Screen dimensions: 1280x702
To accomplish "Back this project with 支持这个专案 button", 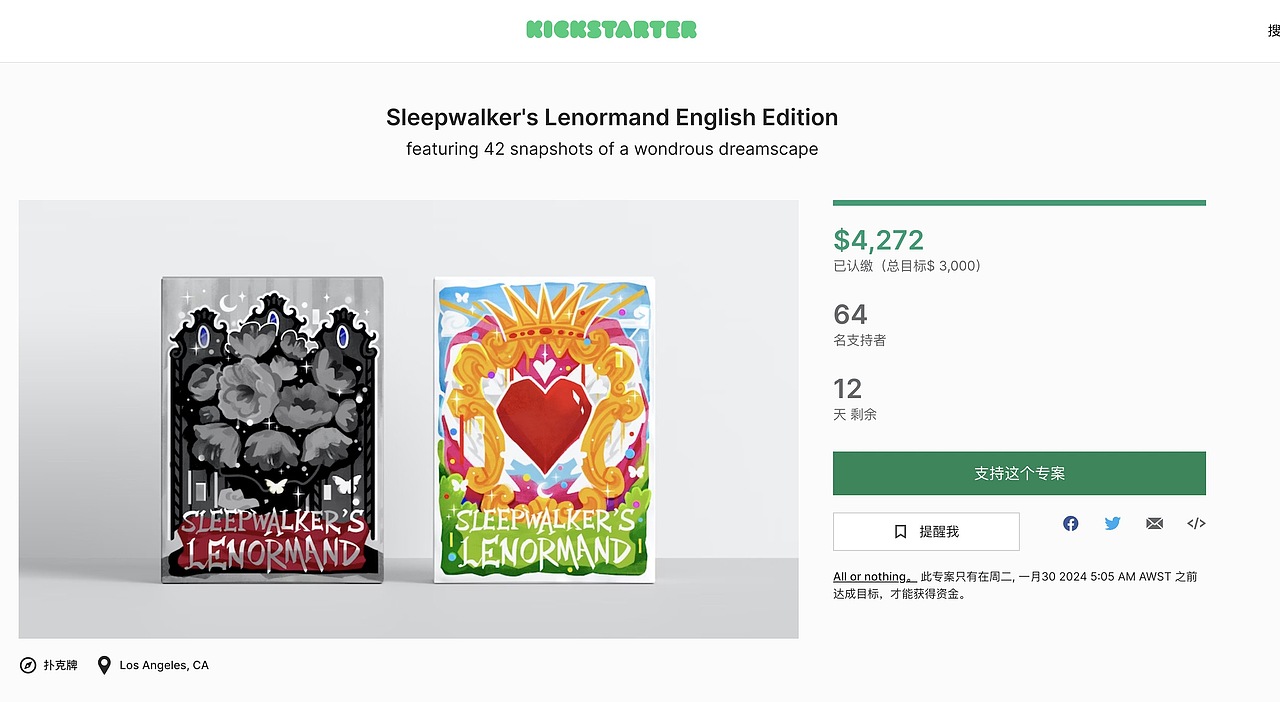I will click(x=1019, y=473).
